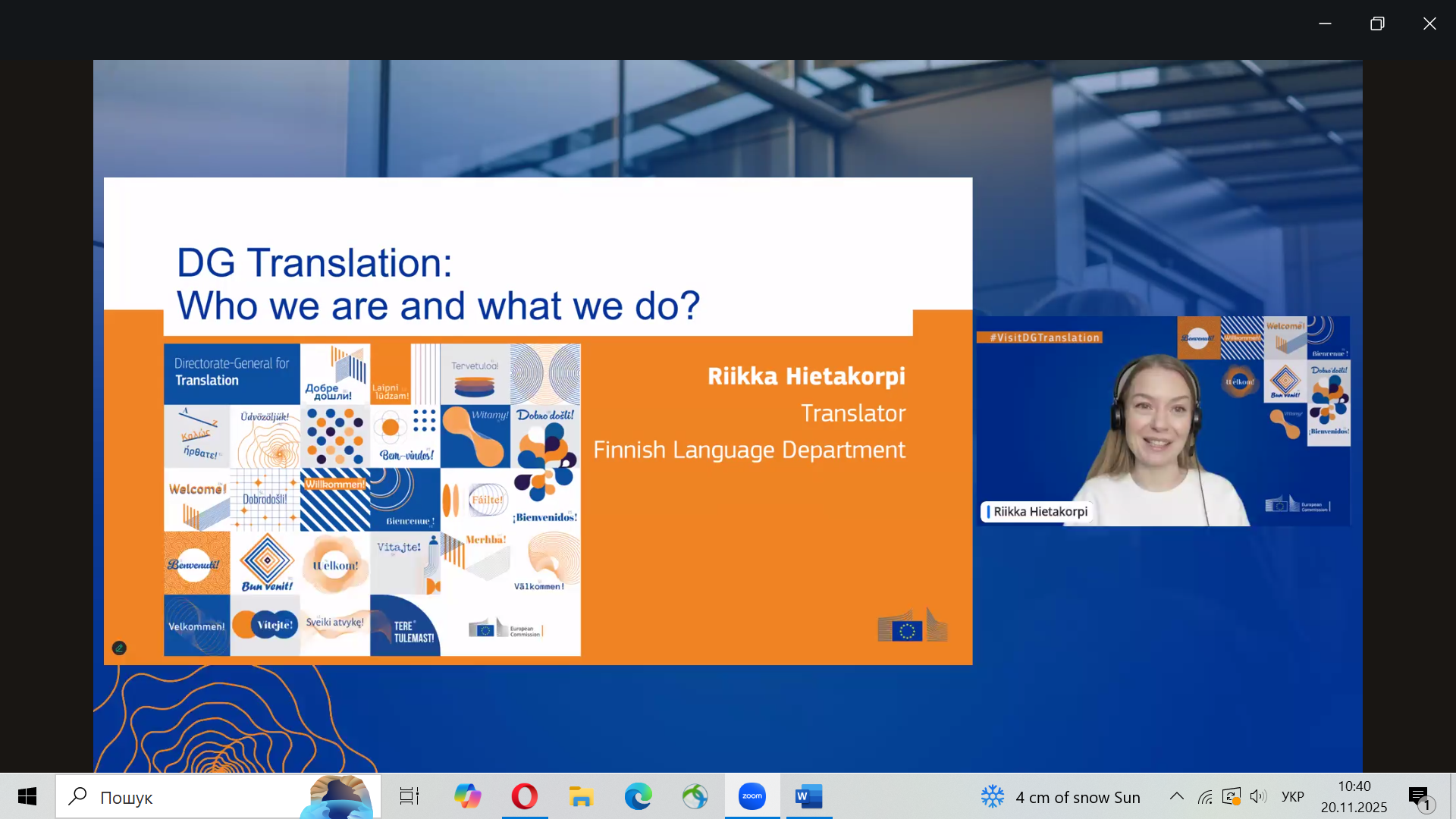Select Riikka Hietakorpi's speaker video thumbnail
The image size is (1456, 819).
coord(1163,421)
